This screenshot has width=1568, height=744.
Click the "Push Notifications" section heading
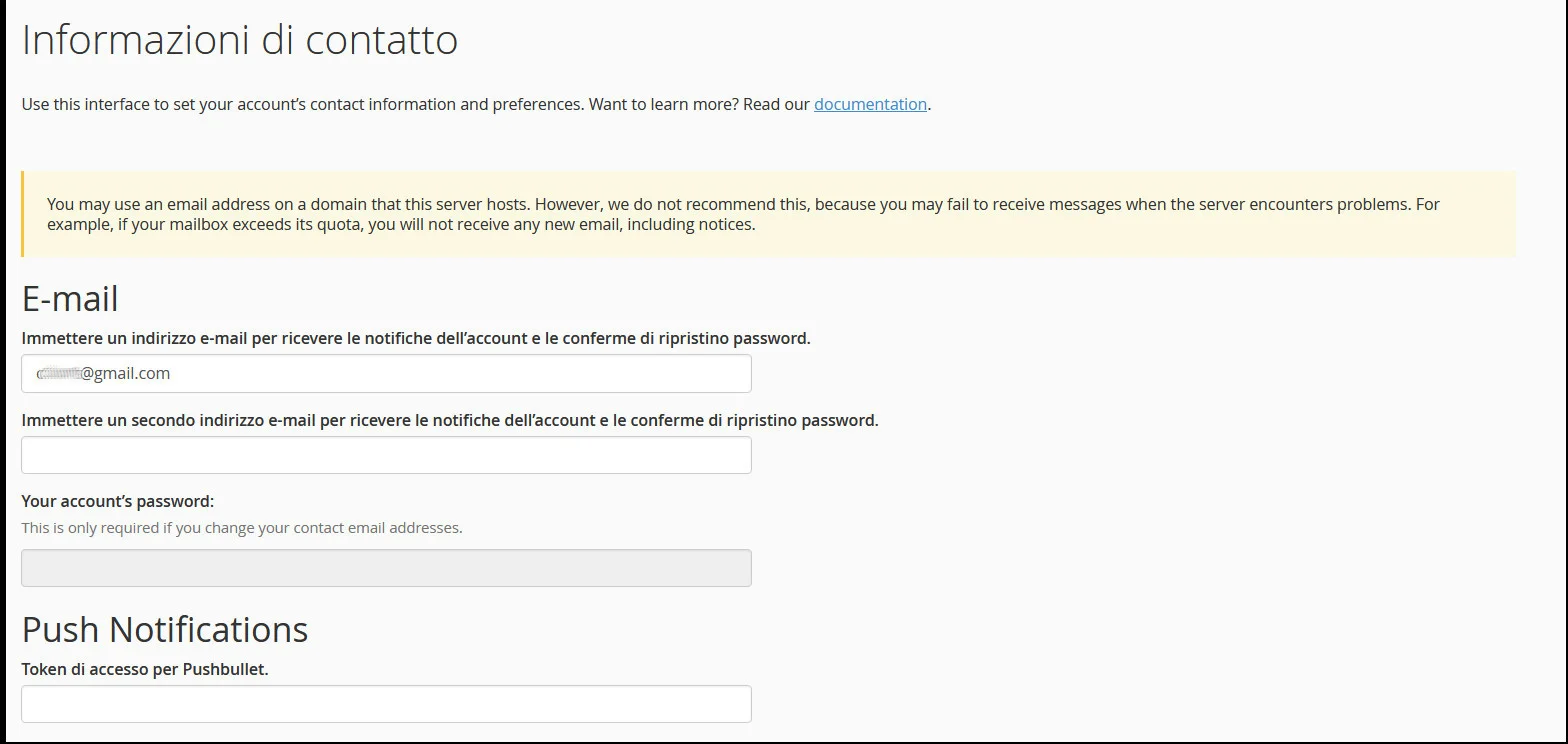[165, 630]
